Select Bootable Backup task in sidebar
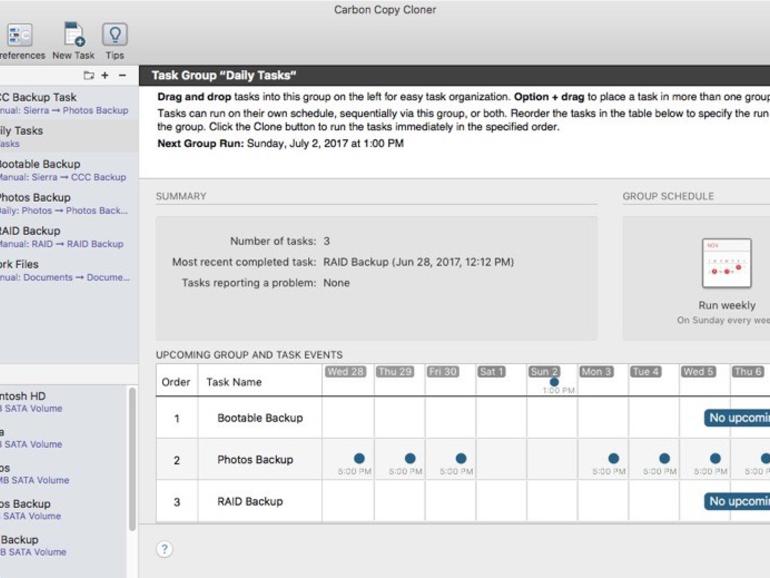Viewport: 770px width, 578px height. (69, 170)
